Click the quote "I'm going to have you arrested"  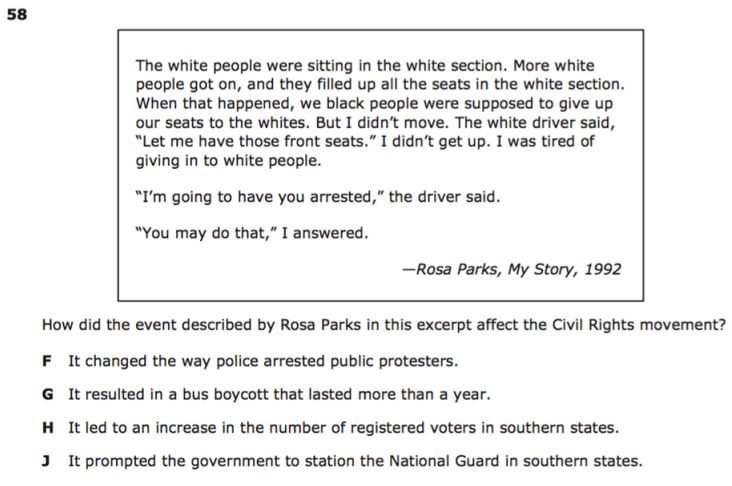tap(260, 197)
